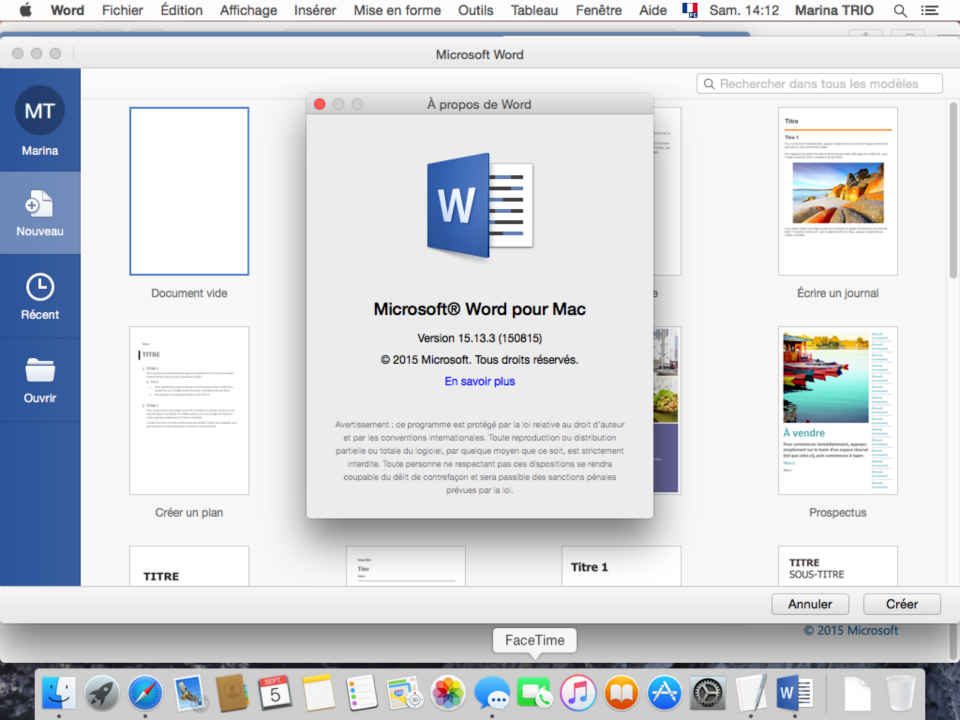Open the Édition menu
This screenshot has width=960, height=720.
tap(181, 10)
